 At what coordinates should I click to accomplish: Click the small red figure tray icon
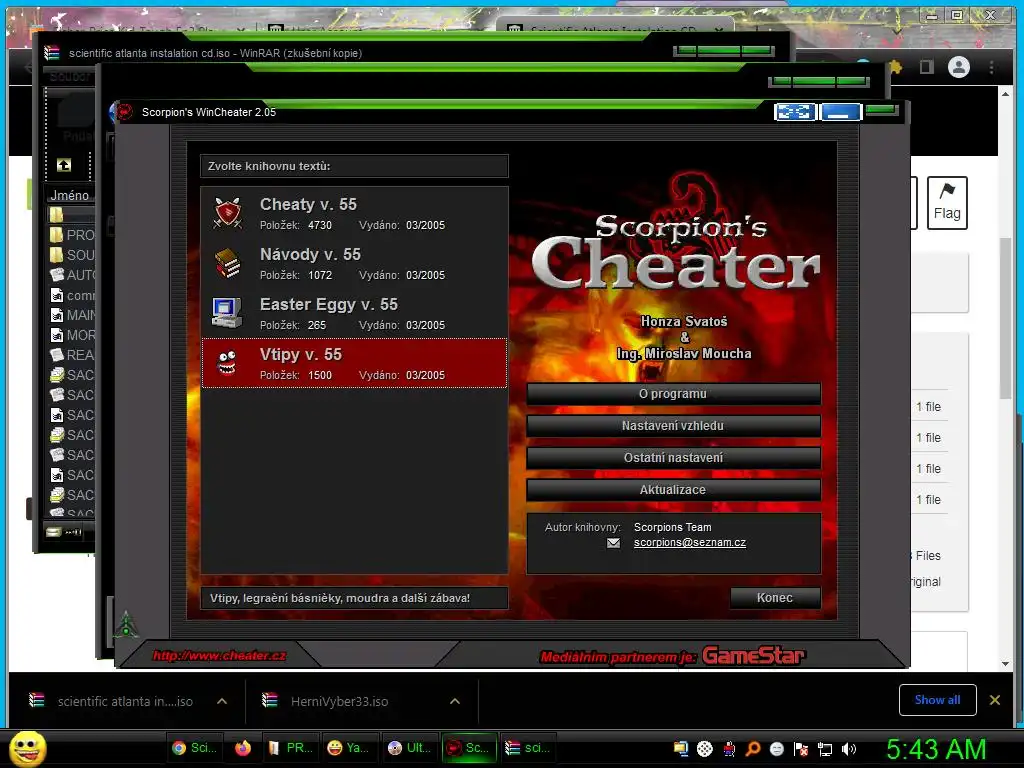click(729, 749)
